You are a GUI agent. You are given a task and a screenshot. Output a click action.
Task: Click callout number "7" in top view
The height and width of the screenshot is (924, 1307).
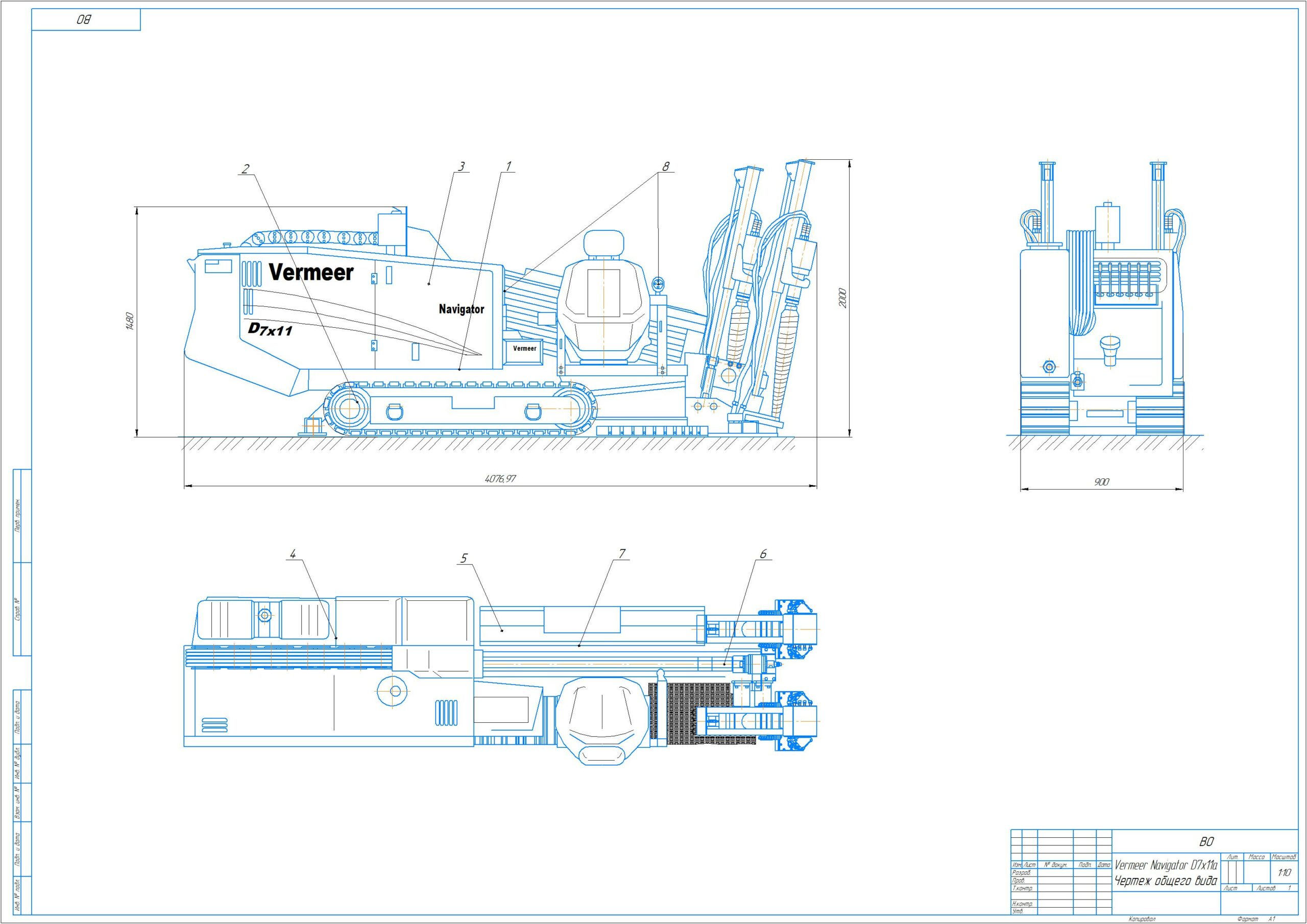(x=622, y=553)
